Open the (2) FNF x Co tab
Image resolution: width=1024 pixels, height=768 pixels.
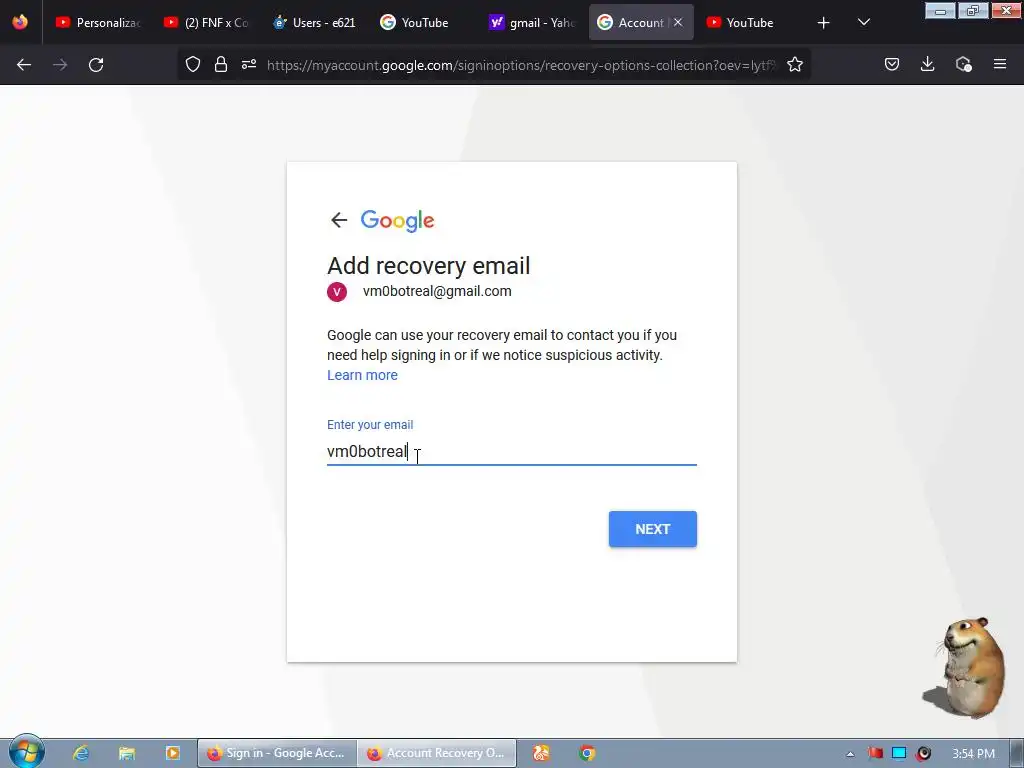(x=206, y=22)
